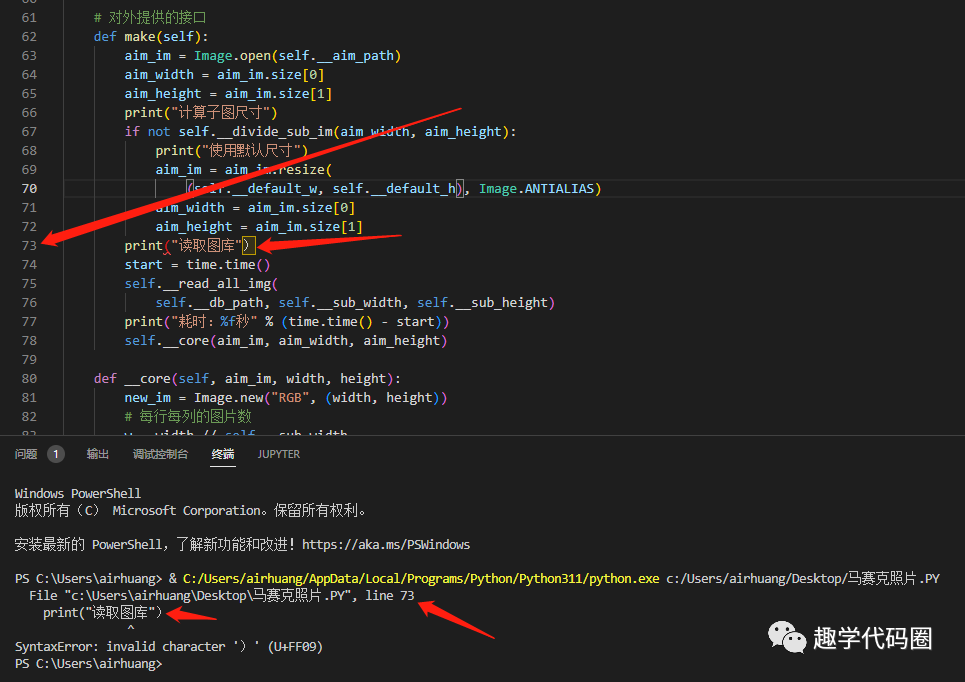
Task: Click the problems count badge showing 1
Action: pos(55,453)
